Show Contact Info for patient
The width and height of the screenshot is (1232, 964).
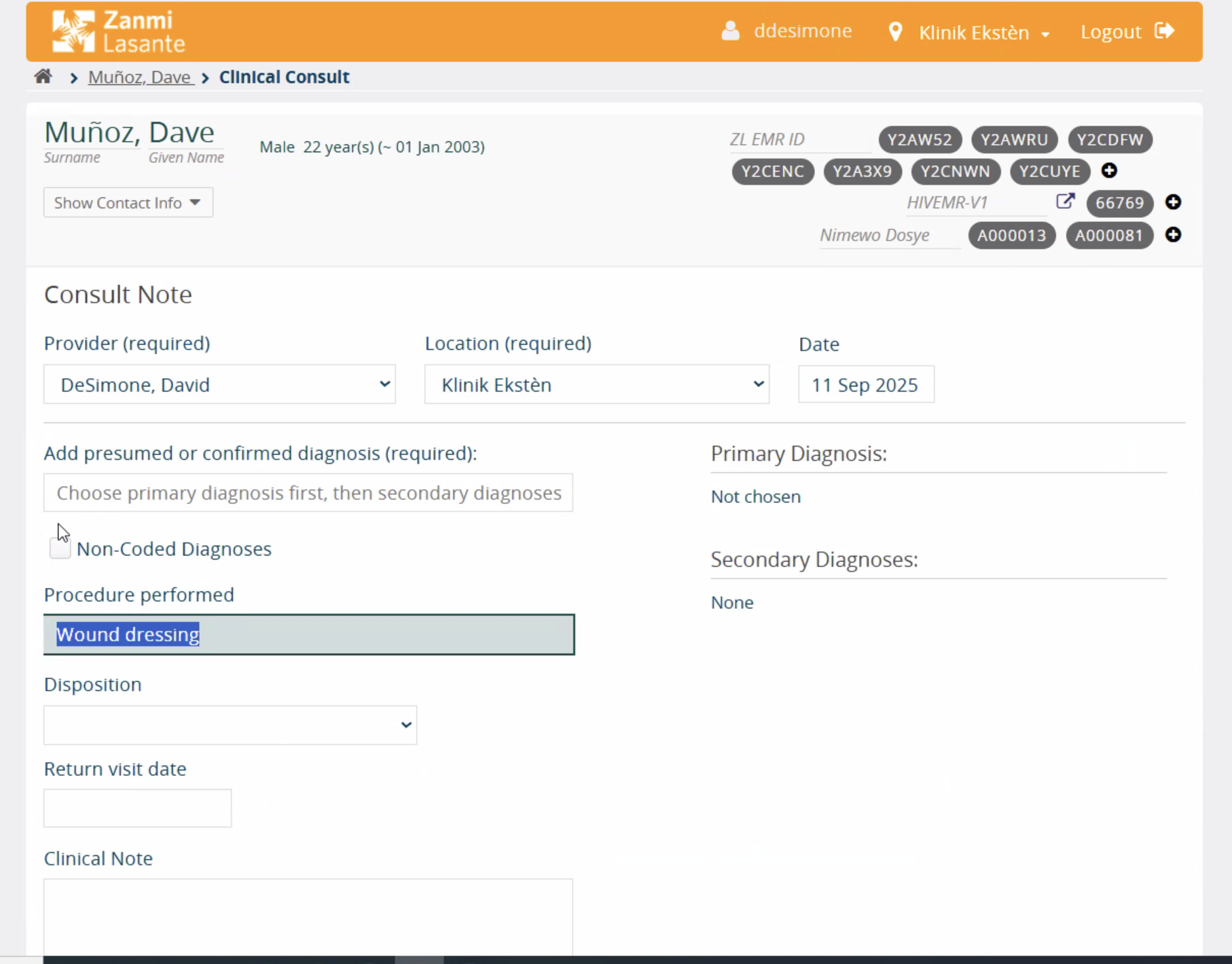coord(128,203)
